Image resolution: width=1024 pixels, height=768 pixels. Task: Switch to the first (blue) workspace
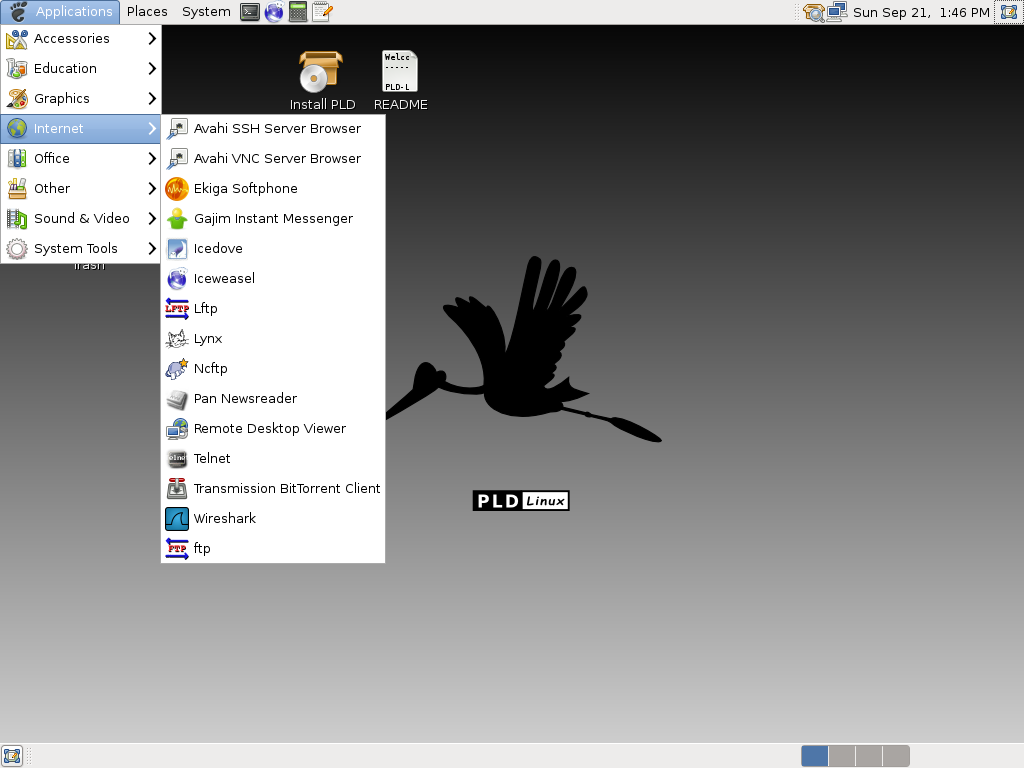pos(814,756)
